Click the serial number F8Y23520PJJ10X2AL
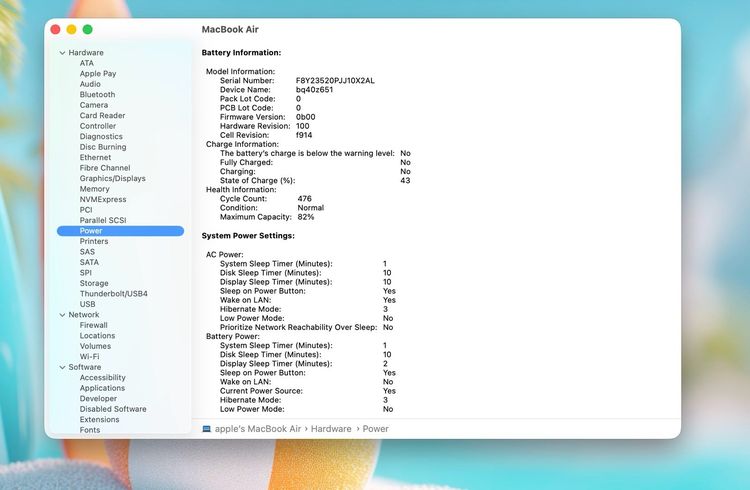Viewport: 750px width, 490px height. tap(335, 80)
